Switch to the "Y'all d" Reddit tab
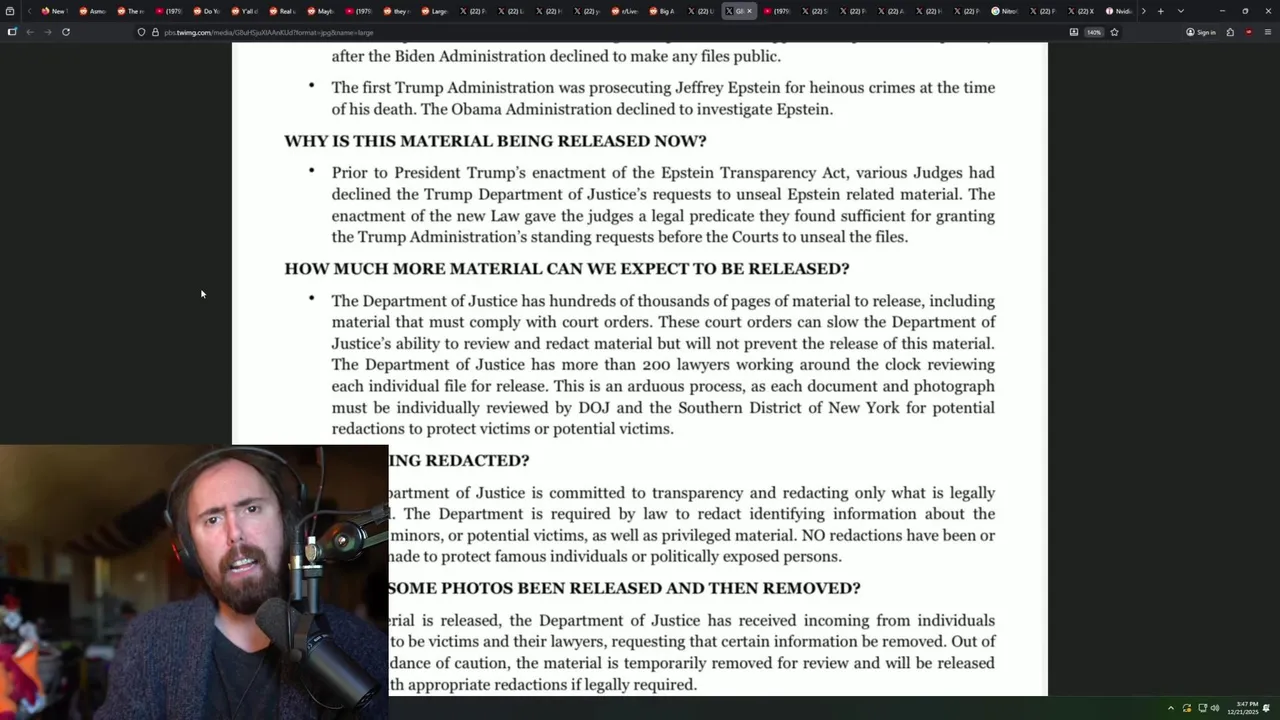 [244, 11]
